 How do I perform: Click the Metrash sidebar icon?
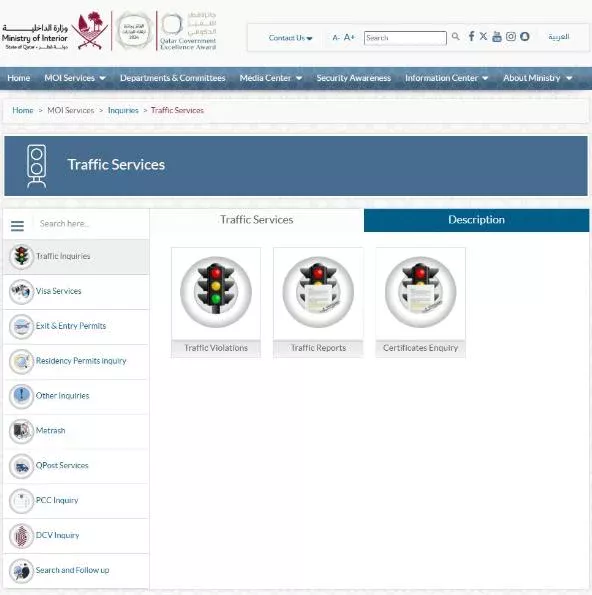coord(21,431)
